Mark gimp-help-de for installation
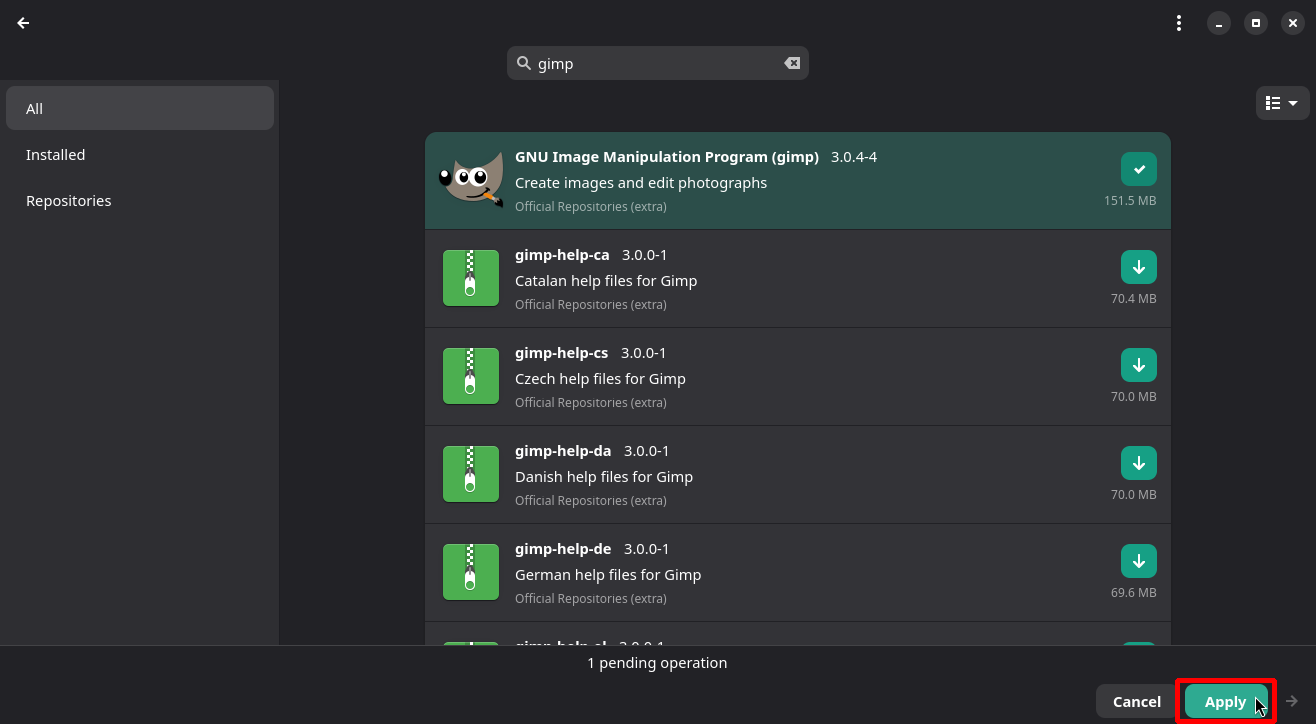The height and width of the screenshot is (724, 1316). click(1138, 561)
